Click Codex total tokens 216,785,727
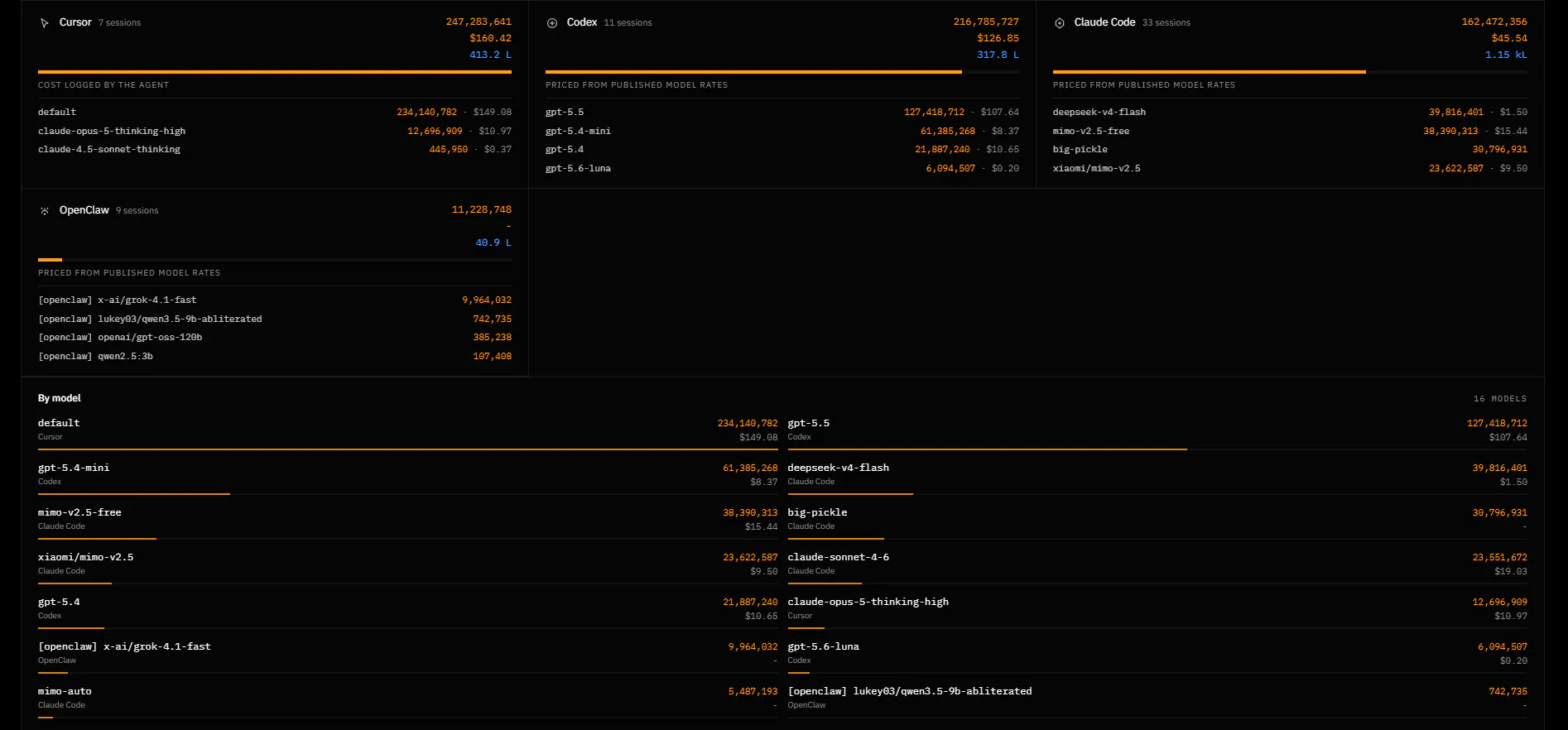Screen dimensions: 1568x730 [986, 22]
